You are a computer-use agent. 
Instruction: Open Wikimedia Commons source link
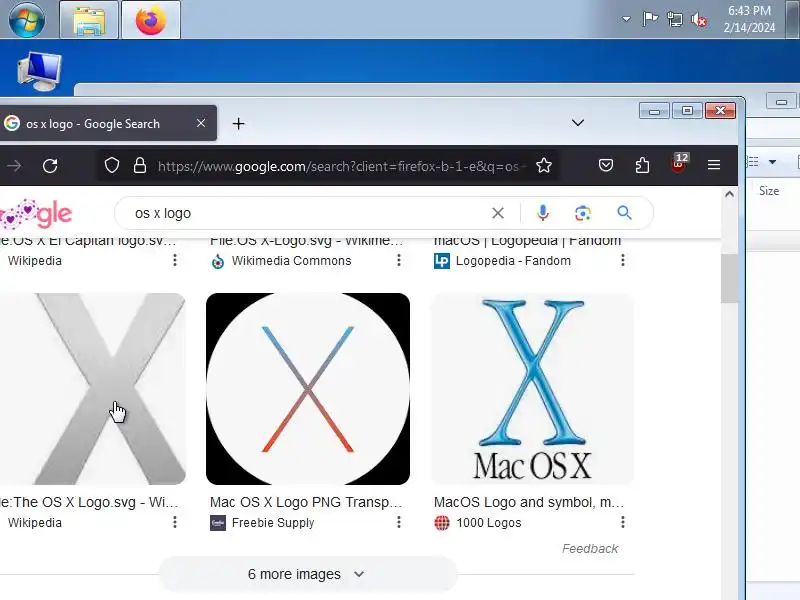pos(291,261)
